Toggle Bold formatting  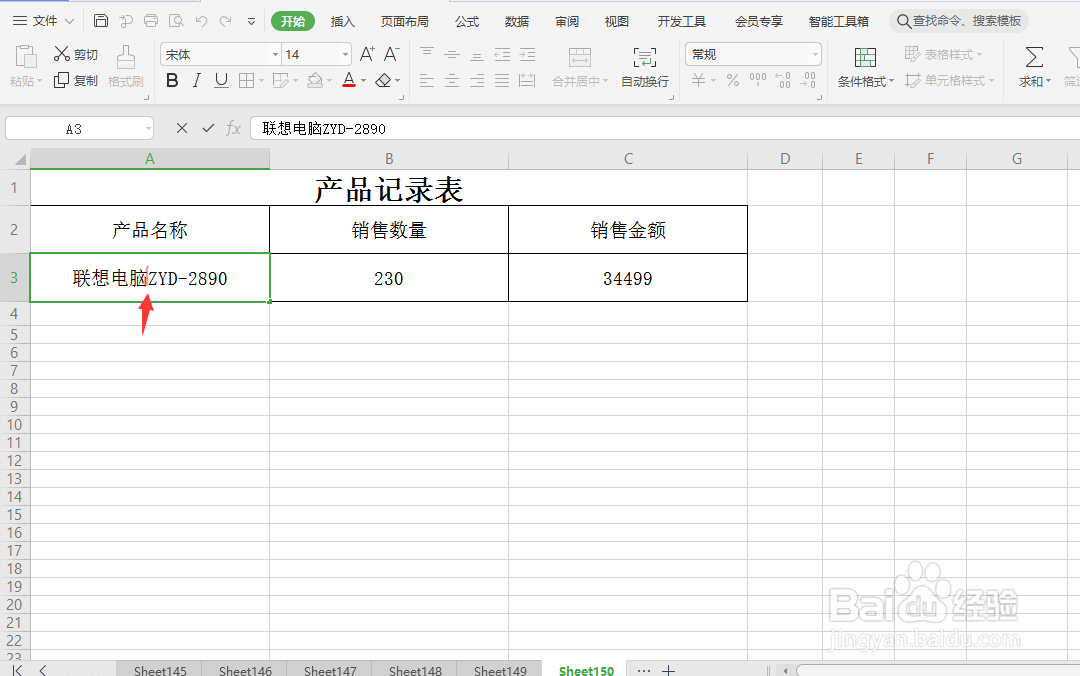coord(172,81)
